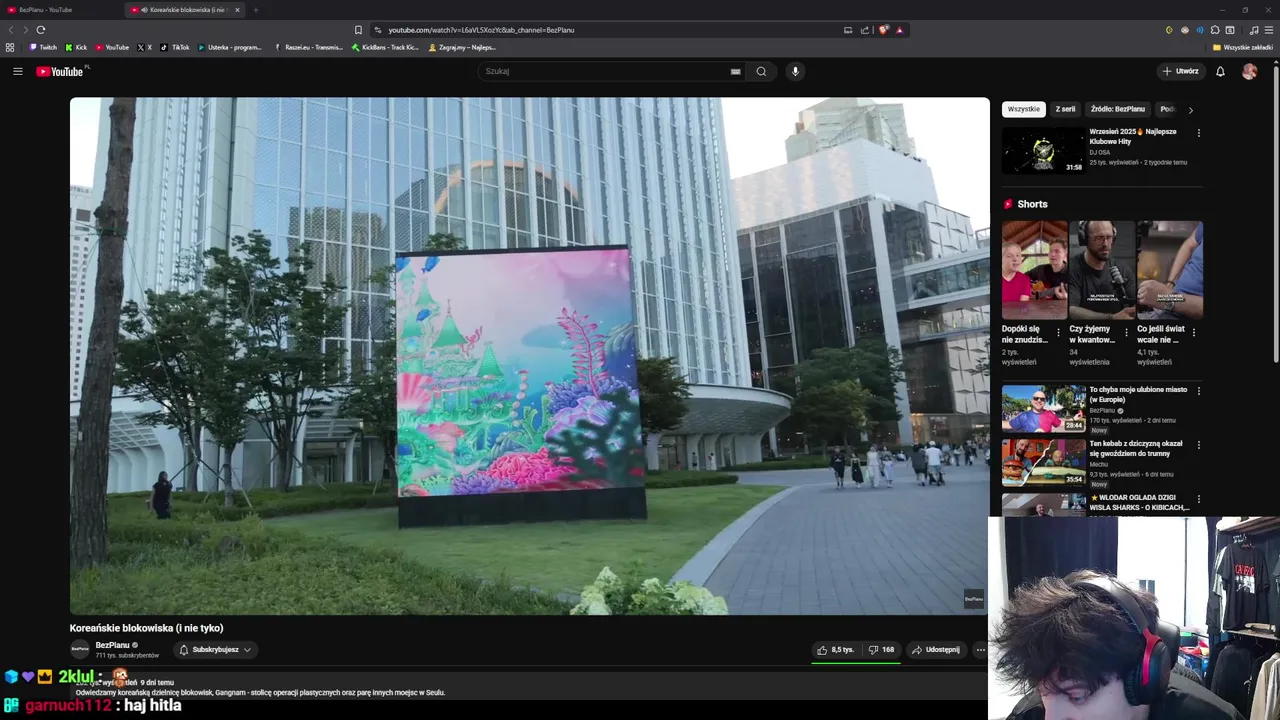Expand the Subskrybujesz subscription dropdown
The width and height of the screenshot is (1280, 720).
(215, 649)
